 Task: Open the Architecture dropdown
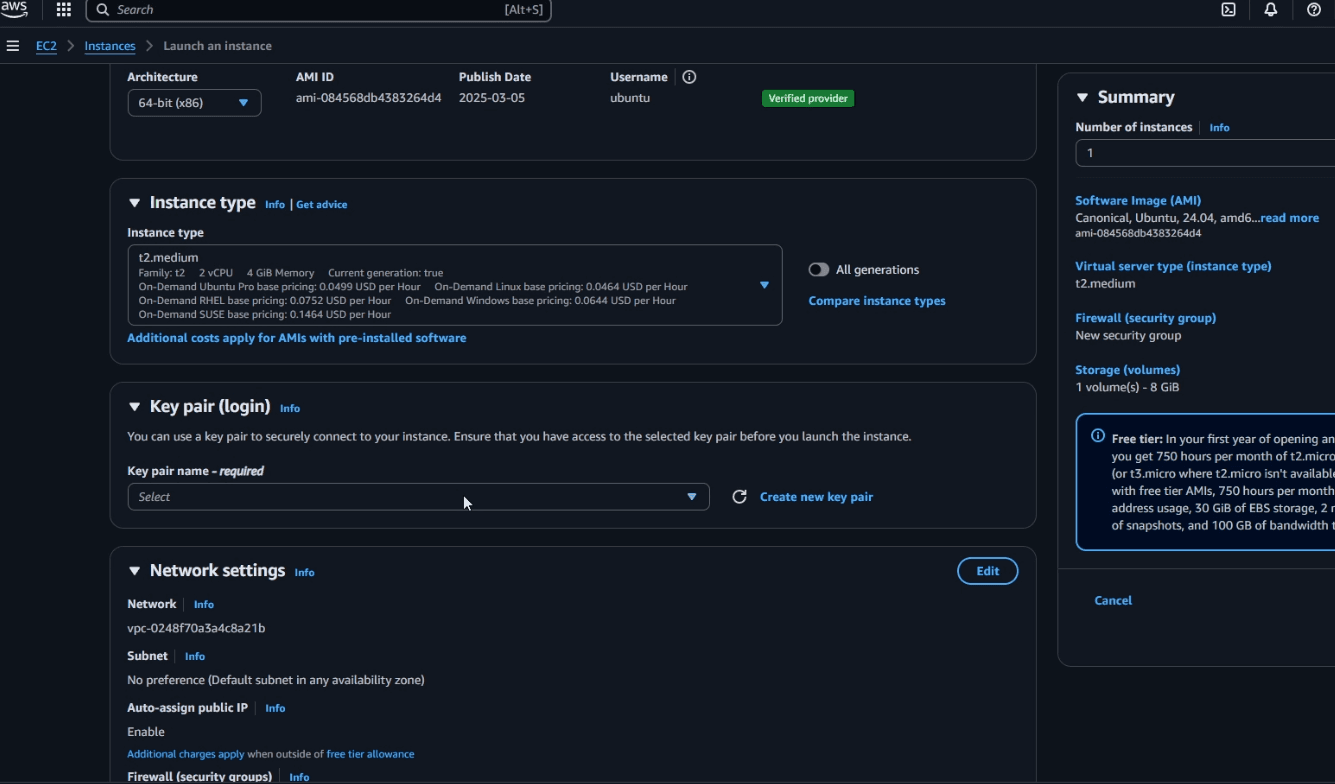[x=194, y=103]
